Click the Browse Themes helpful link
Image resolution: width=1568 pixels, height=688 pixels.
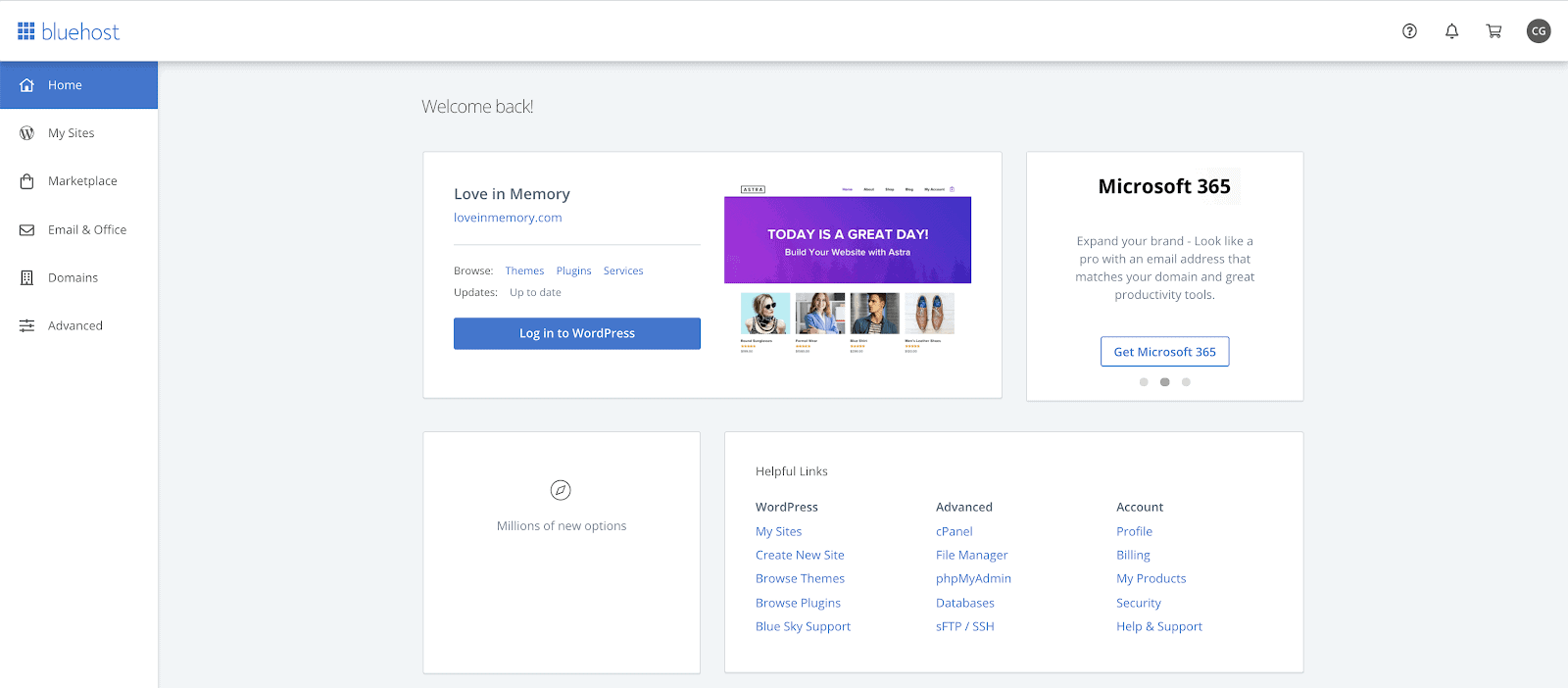(800, 578)
